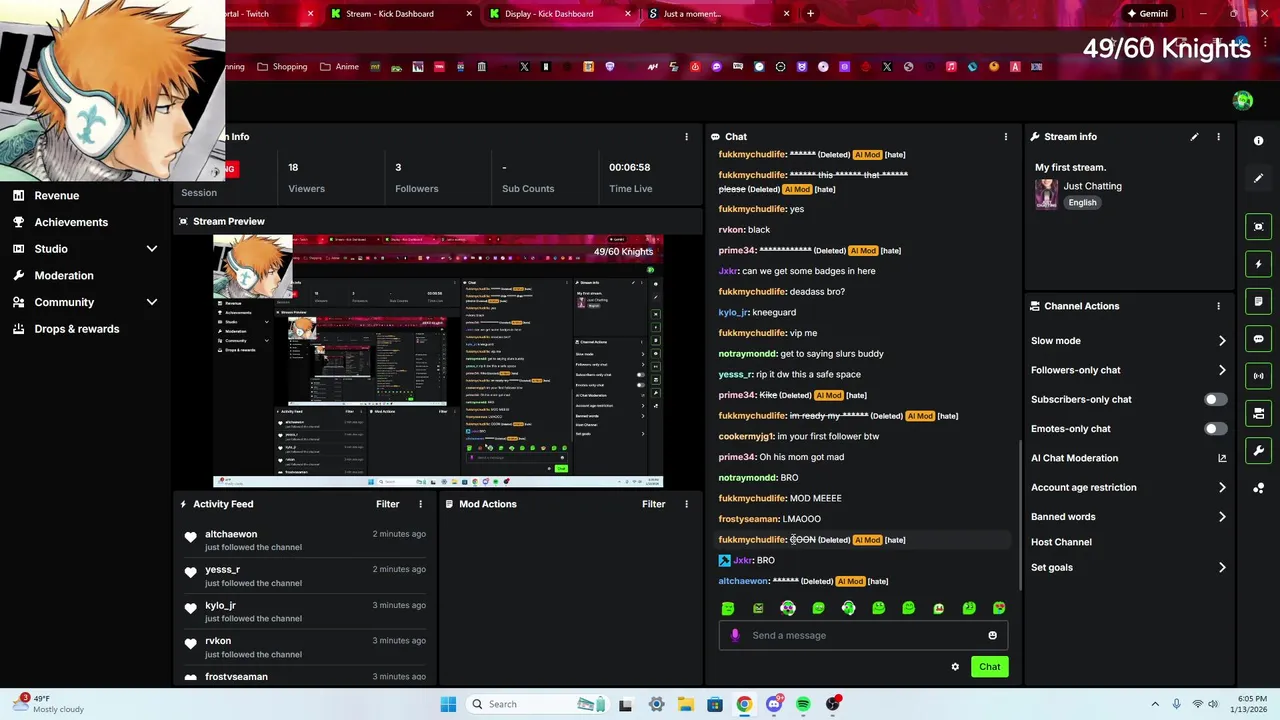Click the wrench icon in the right toolbar

(x=1258, y=450)
